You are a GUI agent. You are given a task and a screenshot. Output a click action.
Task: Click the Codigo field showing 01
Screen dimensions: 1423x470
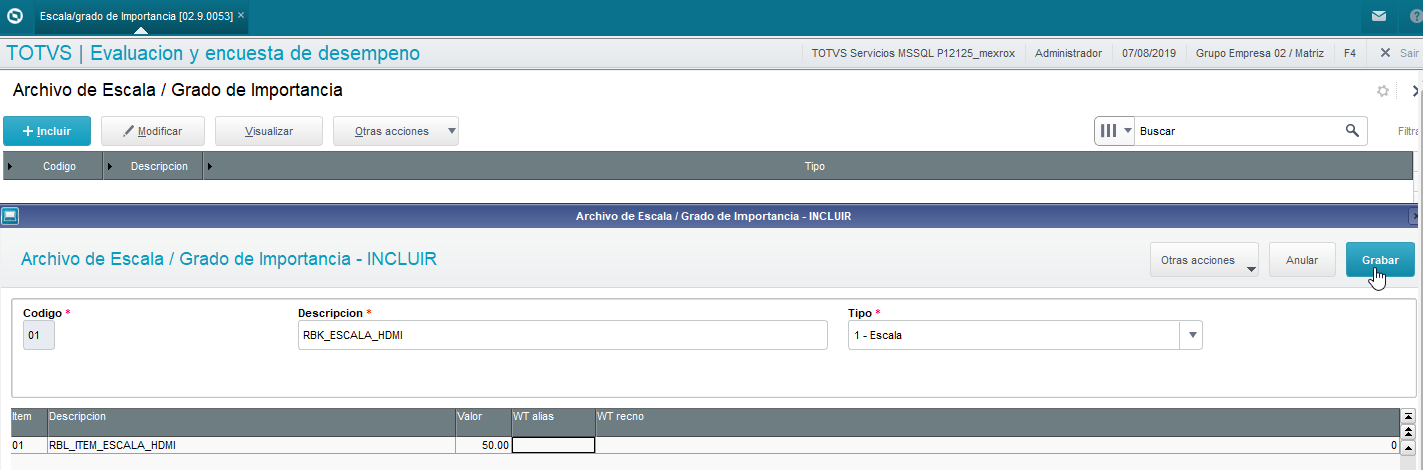[39, 335]
